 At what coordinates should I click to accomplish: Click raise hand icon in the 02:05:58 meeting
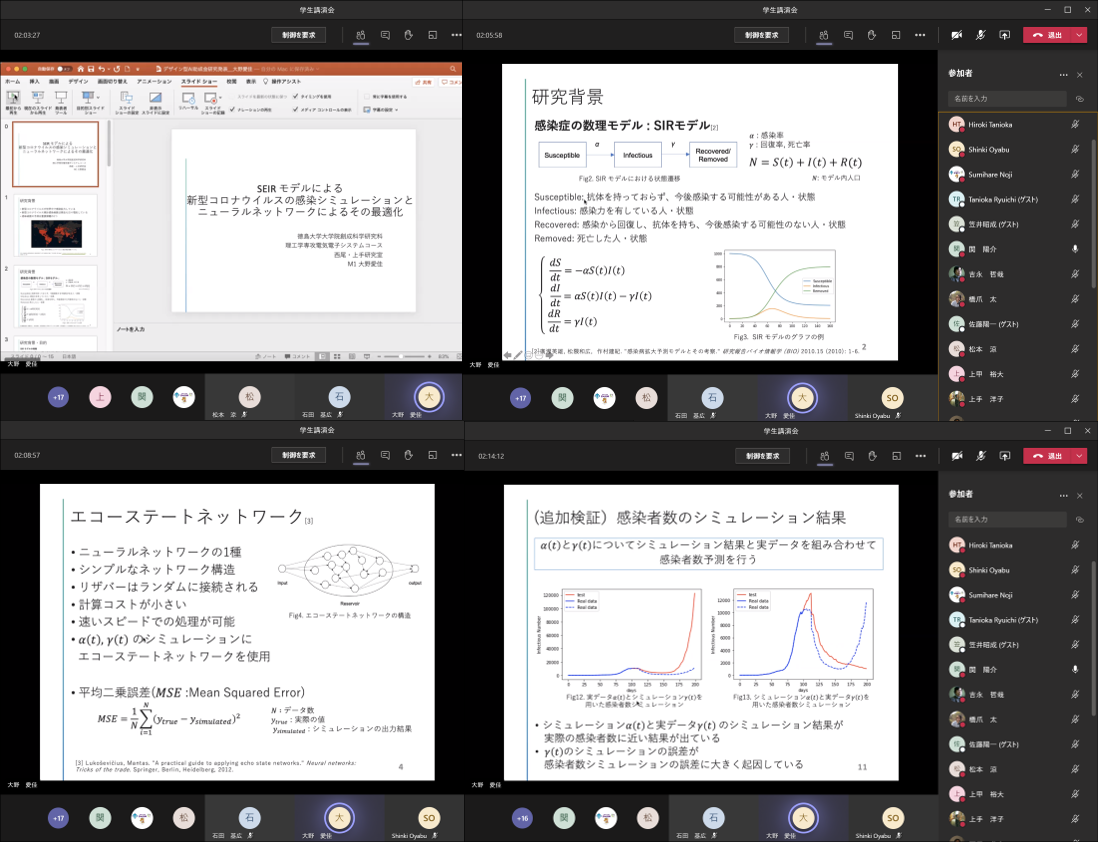872,35
